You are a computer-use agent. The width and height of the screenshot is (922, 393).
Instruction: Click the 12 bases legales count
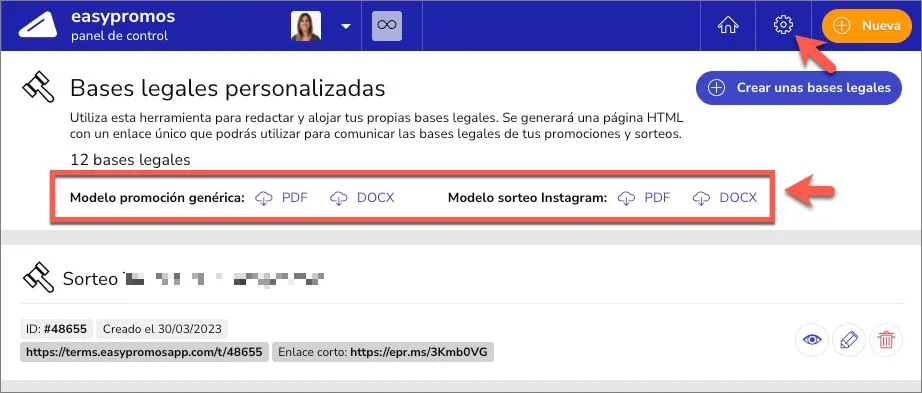point(130,159)
